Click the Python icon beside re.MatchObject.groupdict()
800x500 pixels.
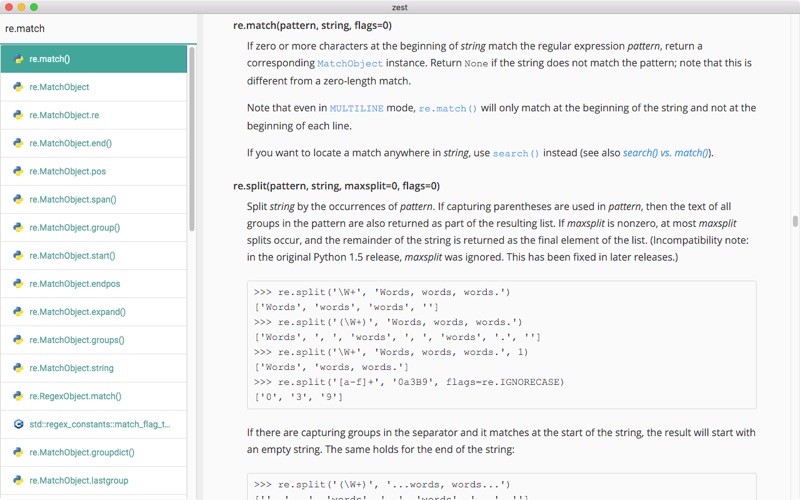click(x=18, y=452)
